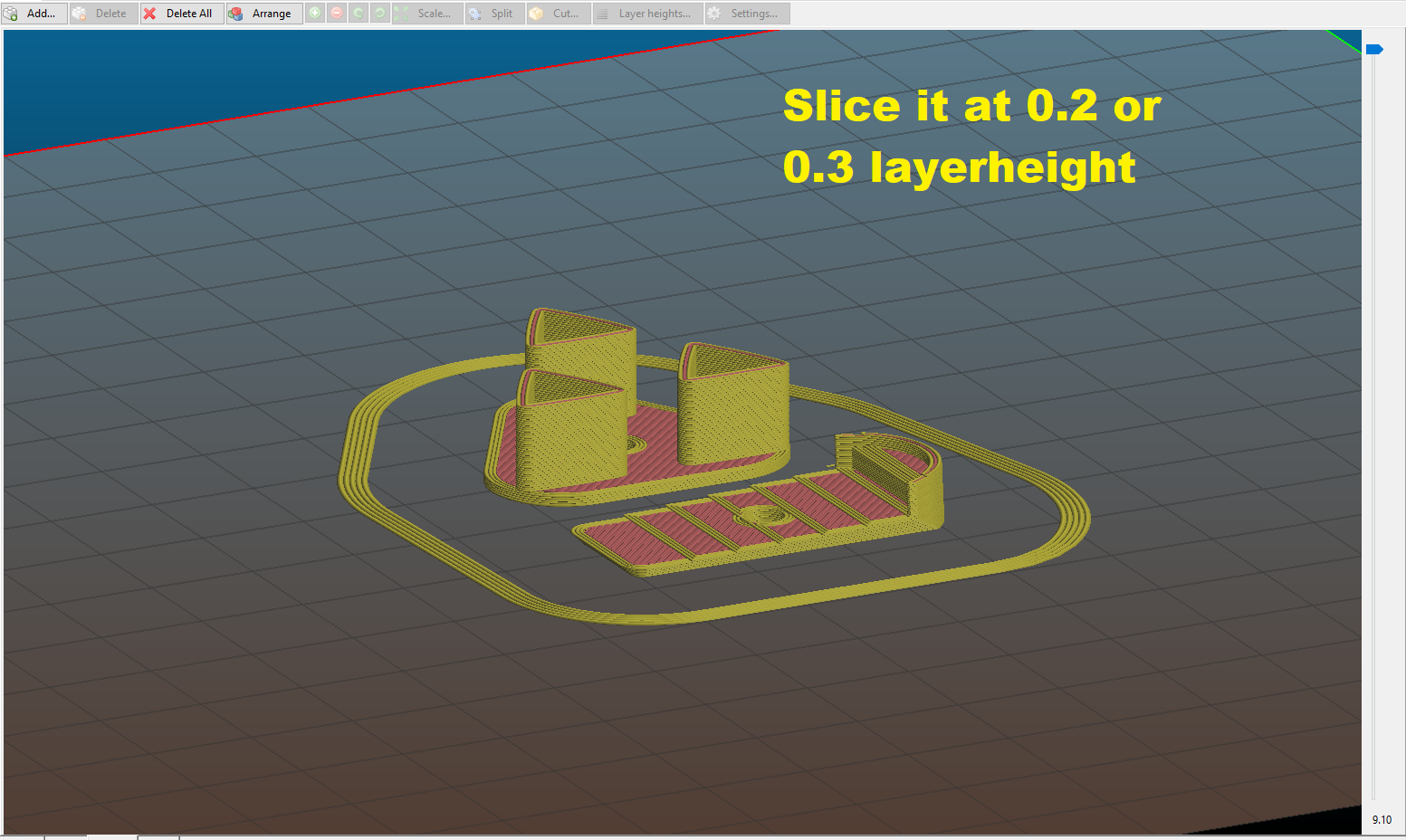Click the Add... button to load a model
The width and height of the screenshot is (1406, 840).
[34, 14]
